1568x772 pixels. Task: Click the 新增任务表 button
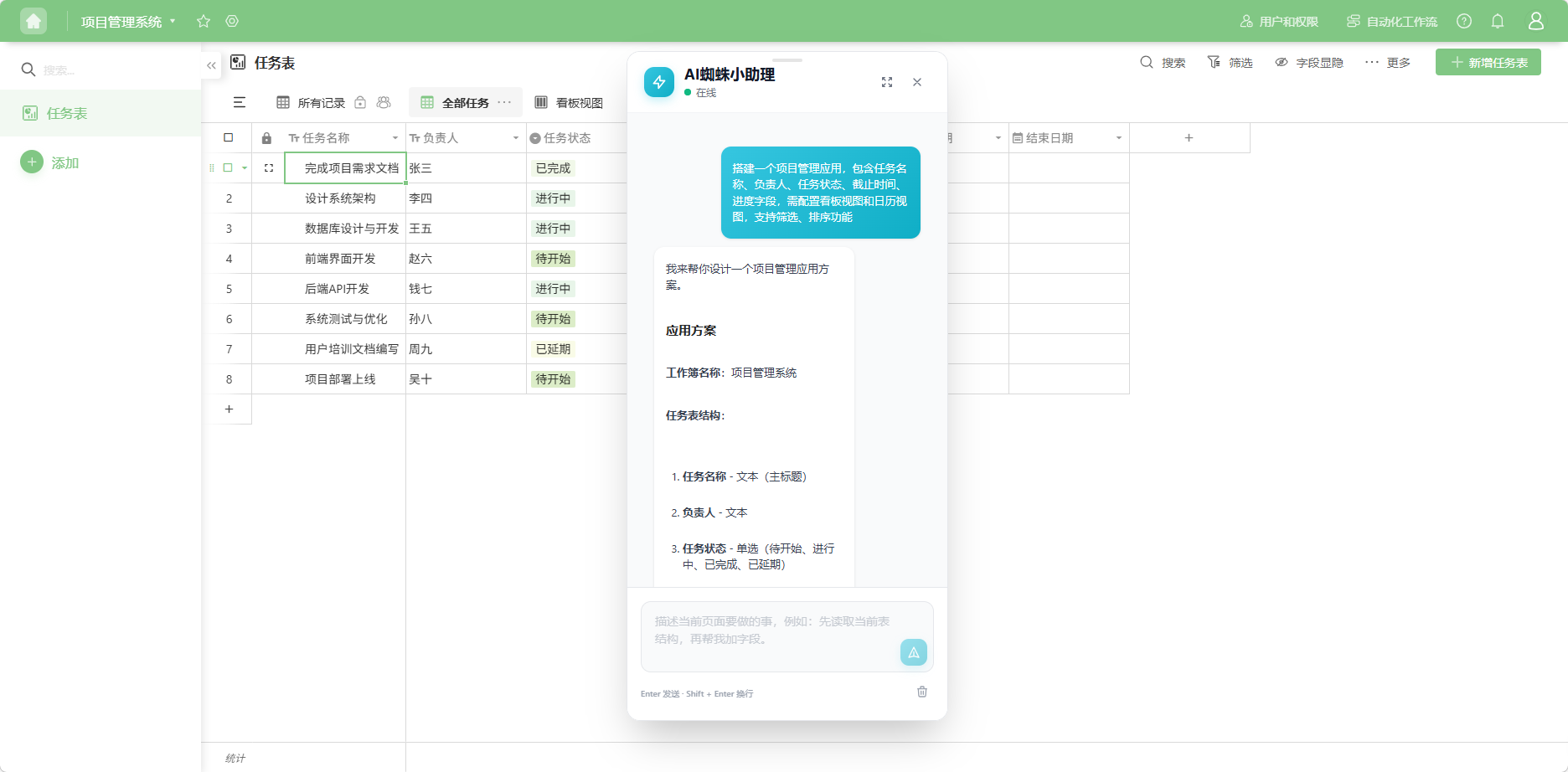[1488, 62]
